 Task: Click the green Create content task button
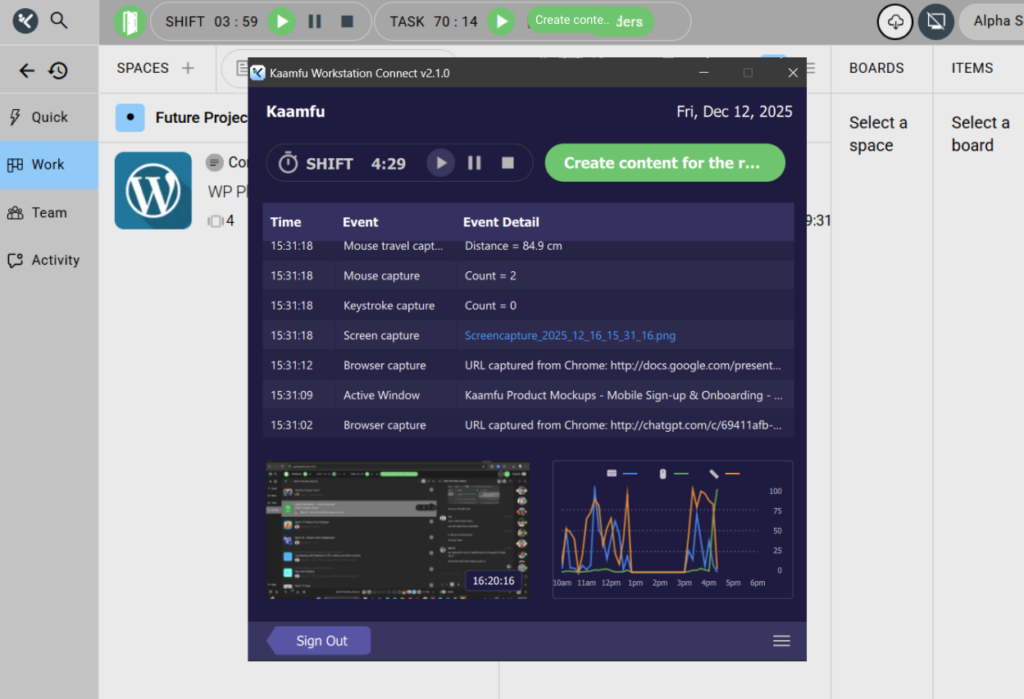tap(665, 163)
